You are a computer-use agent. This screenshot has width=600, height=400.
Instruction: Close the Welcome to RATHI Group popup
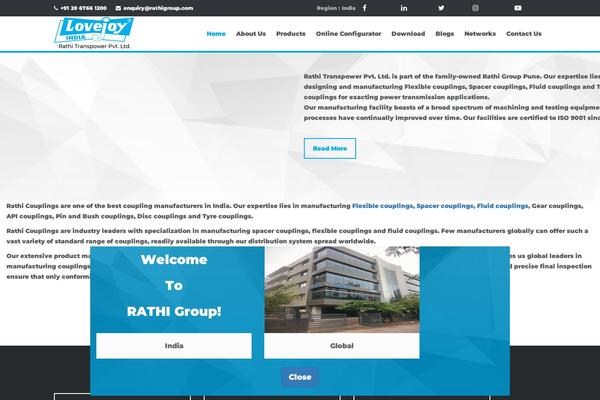[x=300, y=377]
